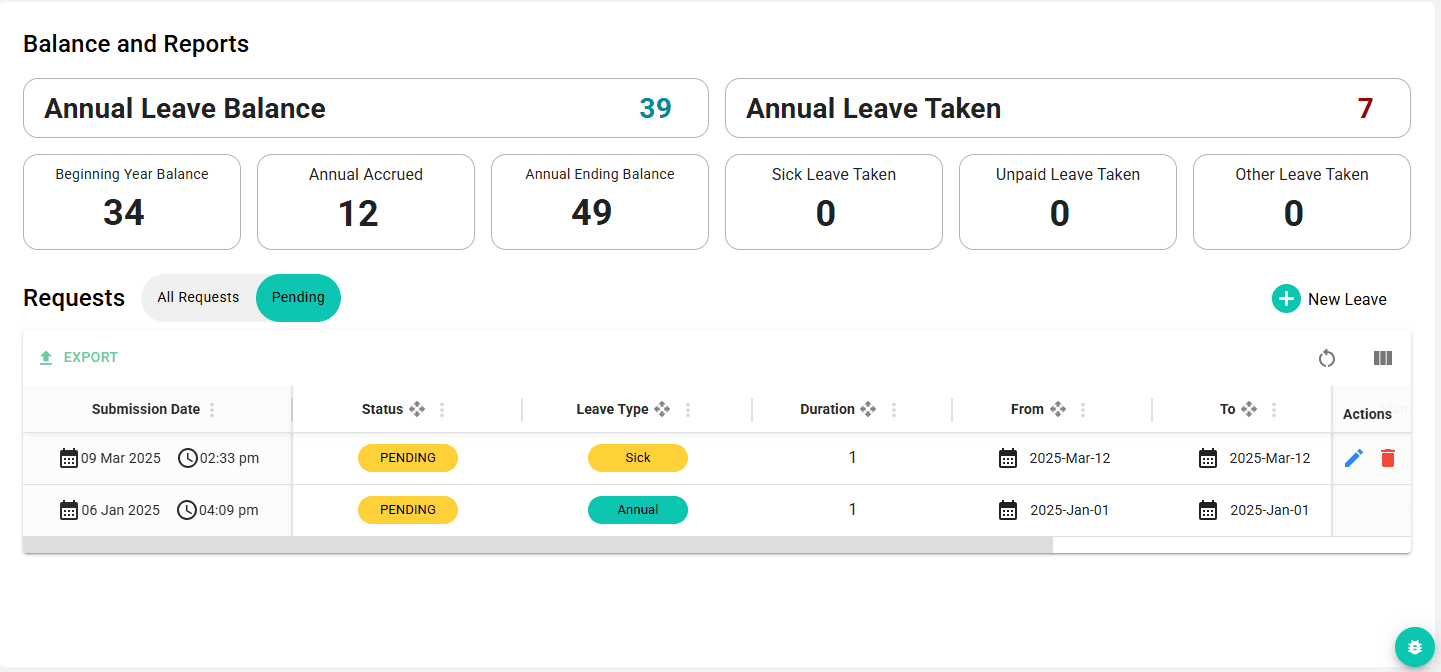Delete the Sick leave request
Image resolution: width=1441 pixels, height=672 pixels.
(1388, 457)
